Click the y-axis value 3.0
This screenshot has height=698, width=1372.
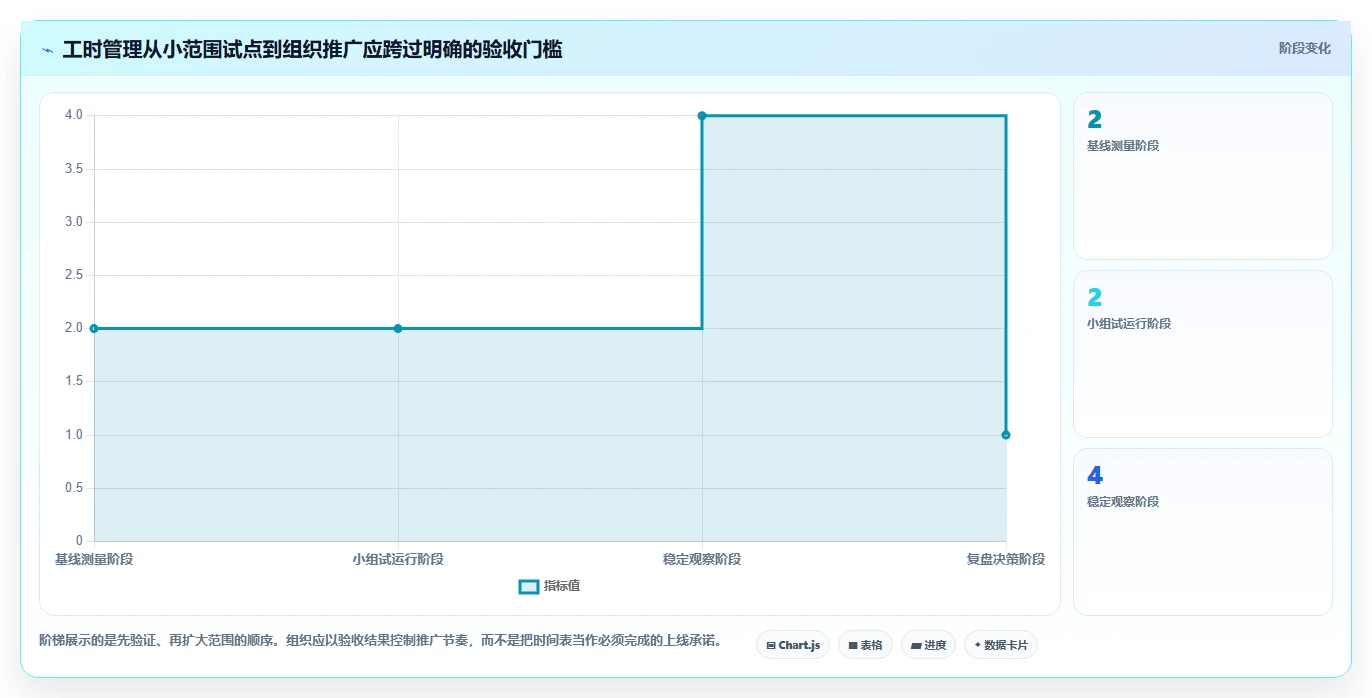pyautogui.click(x=74, y=222)
